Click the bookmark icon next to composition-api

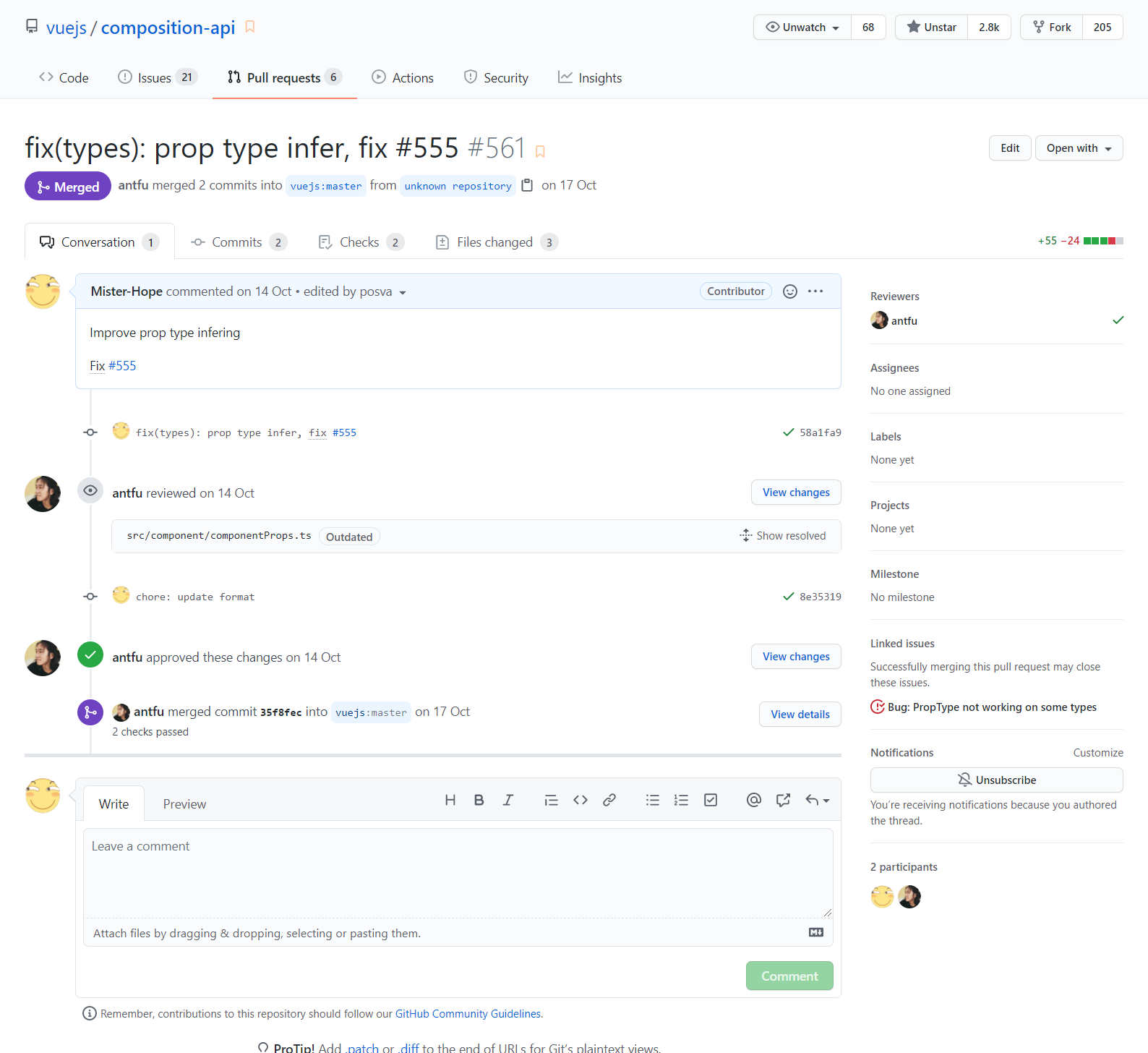[x=250, y=27]
